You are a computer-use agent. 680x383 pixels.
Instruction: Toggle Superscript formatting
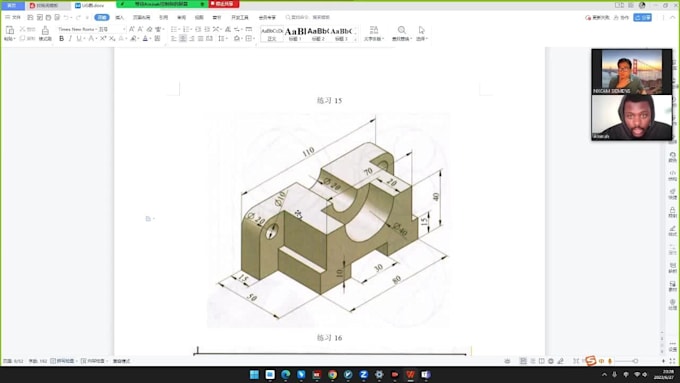103,39
